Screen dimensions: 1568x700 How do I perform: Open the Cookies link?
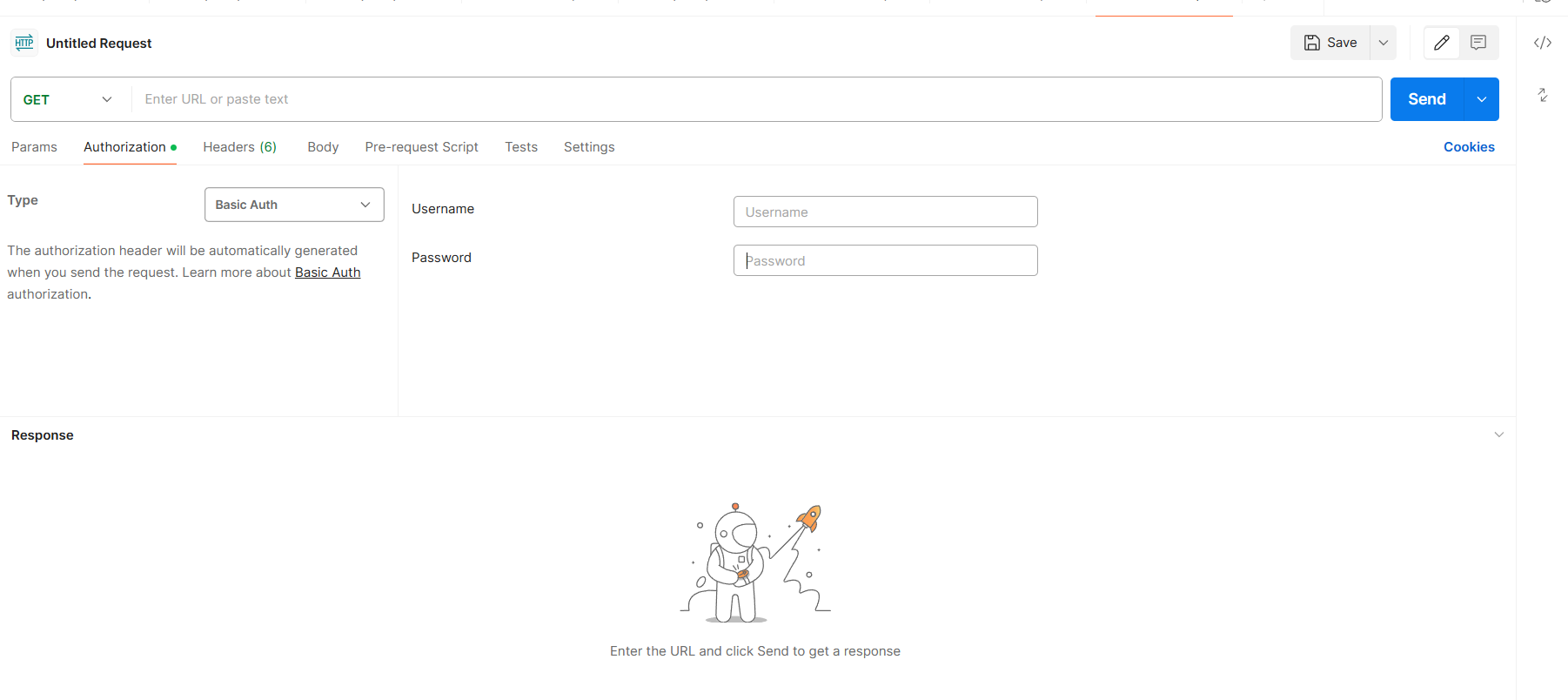tap(1469, 147)
